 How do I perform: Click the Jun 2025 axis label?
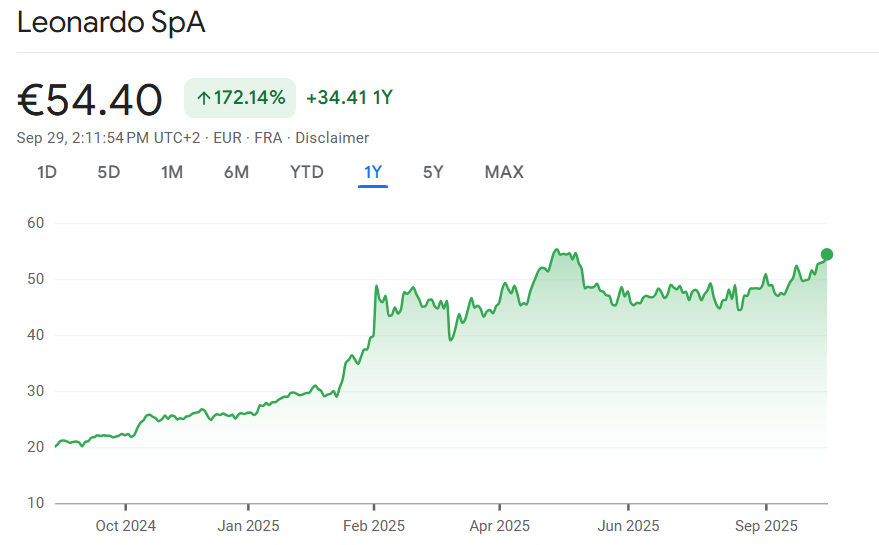pos(627,525)
